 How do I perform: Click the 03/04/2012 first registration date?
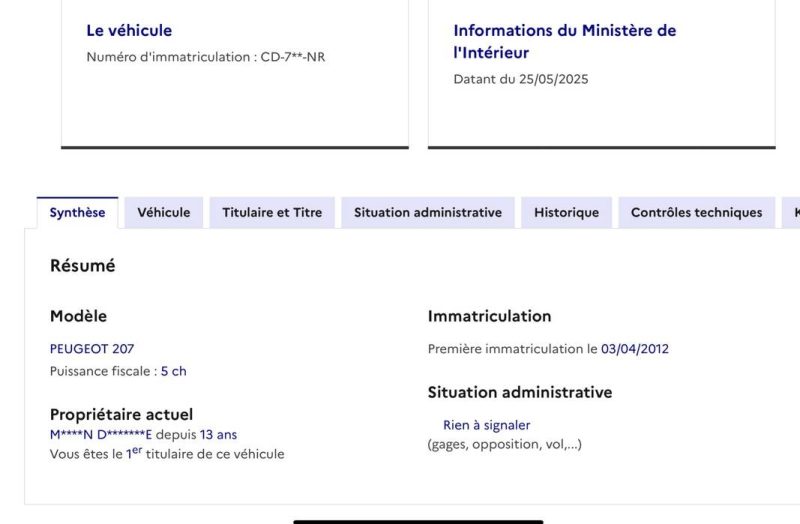635,349
